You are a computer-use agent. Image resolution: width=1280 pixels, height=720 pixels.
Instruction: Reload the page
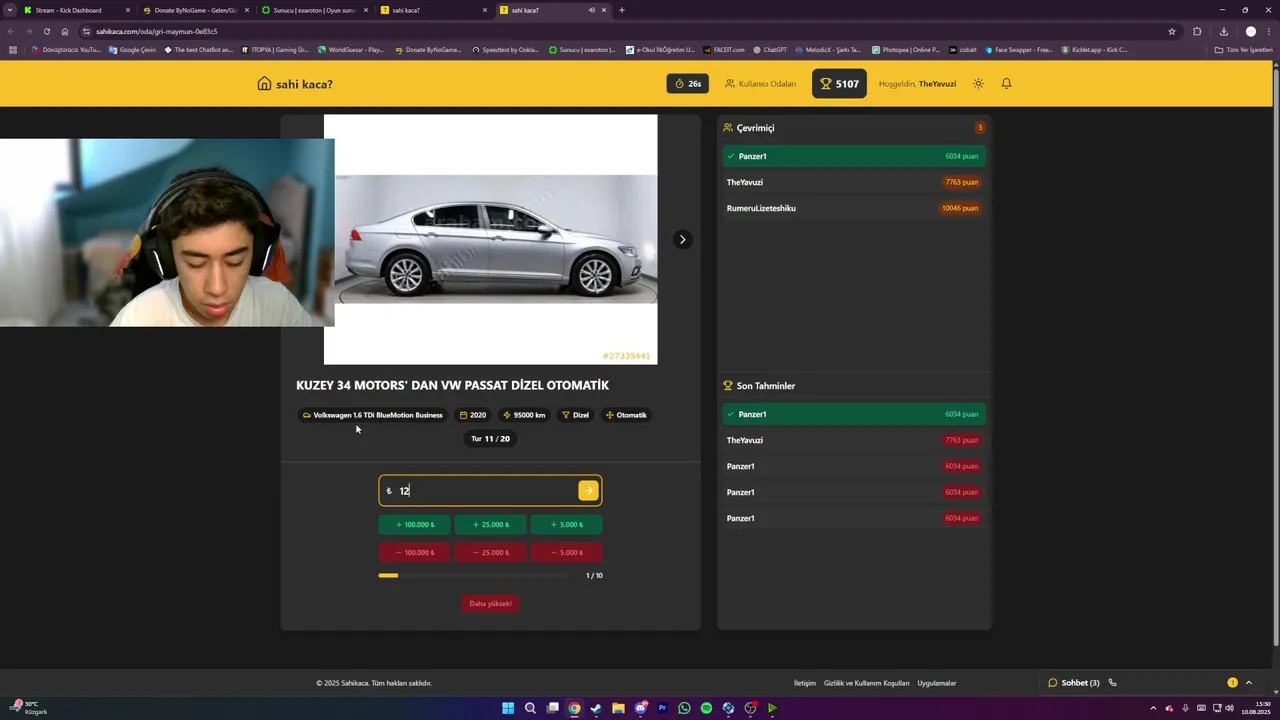(x=46, y=31)
